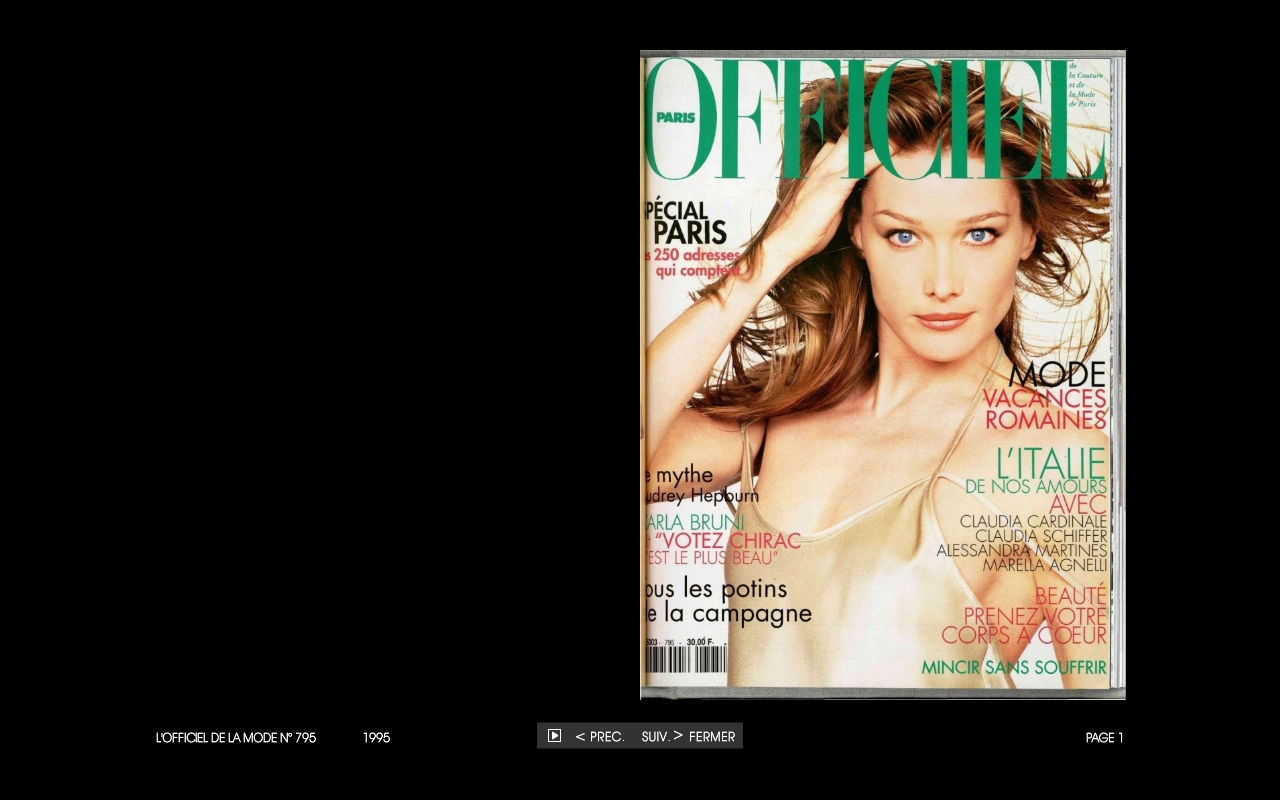Click the 1995 year label
Screen dimensions: 1280x800
coord(376,738)
